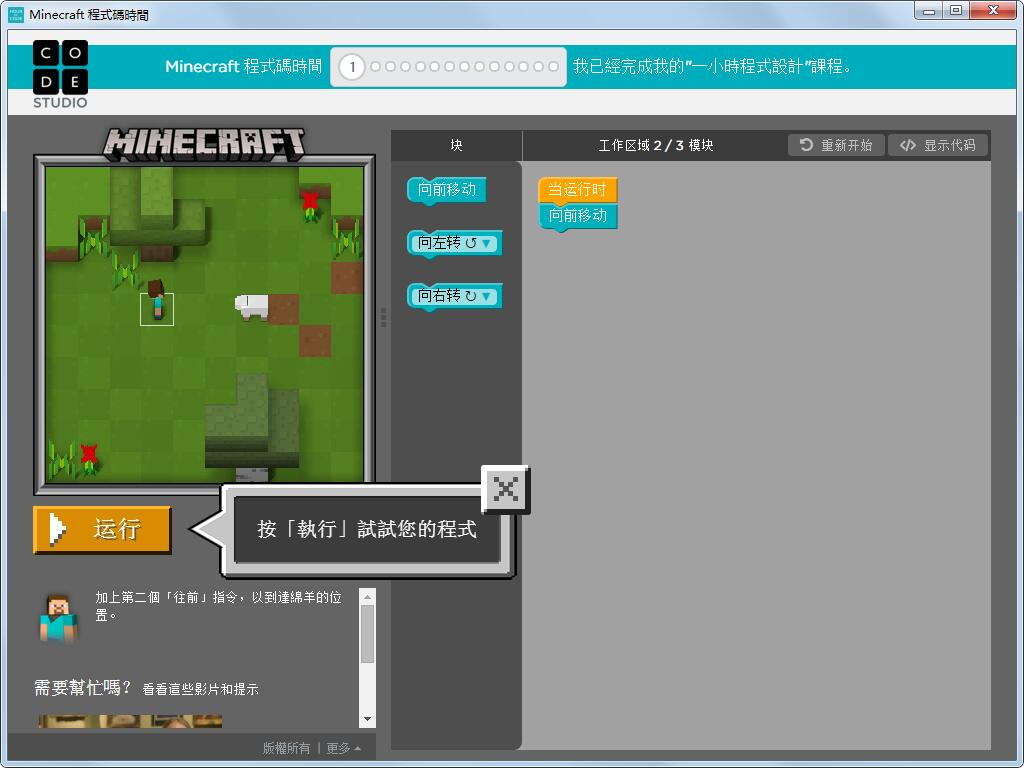Expand the 更多 more menu in footer

click(343, 748)
